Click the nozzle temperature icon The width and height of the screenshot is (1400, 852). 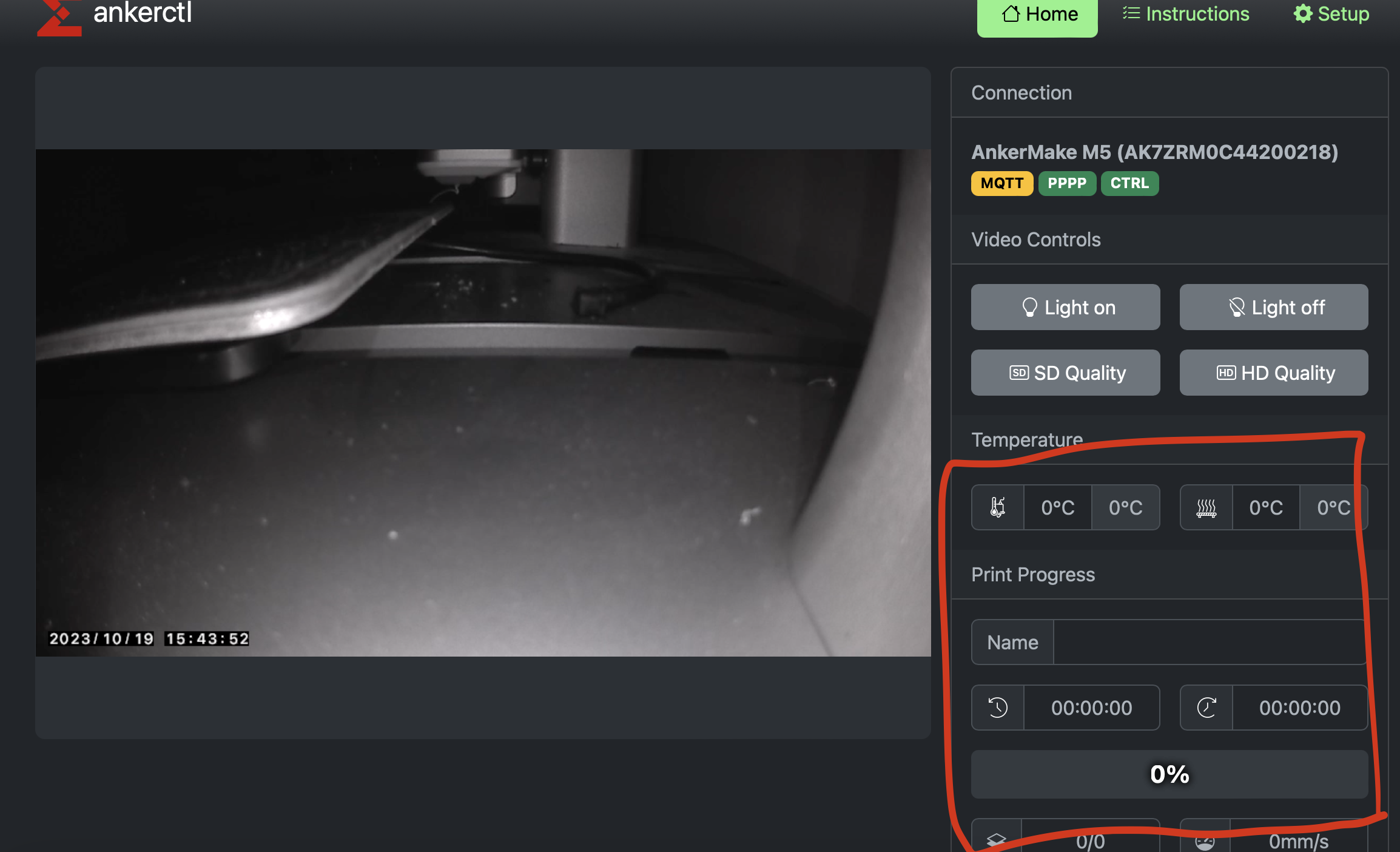[998, 507]
